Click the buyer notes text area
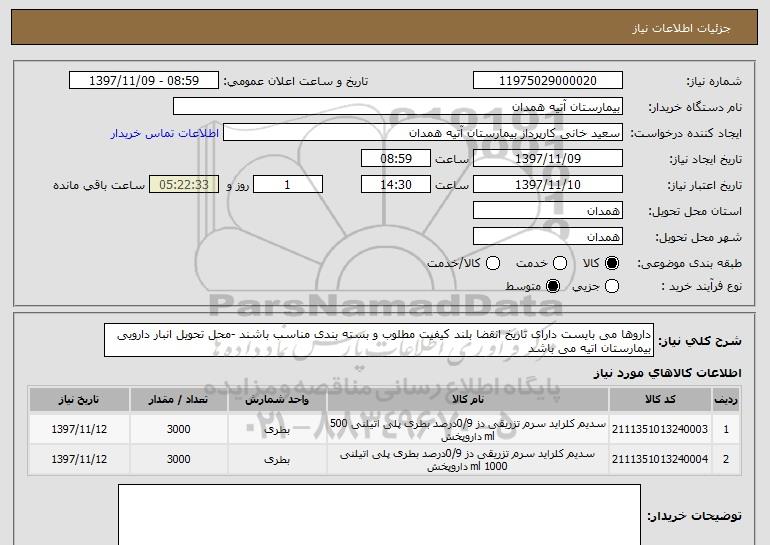The width and height of the screenshot is (770, 545). 379,515
